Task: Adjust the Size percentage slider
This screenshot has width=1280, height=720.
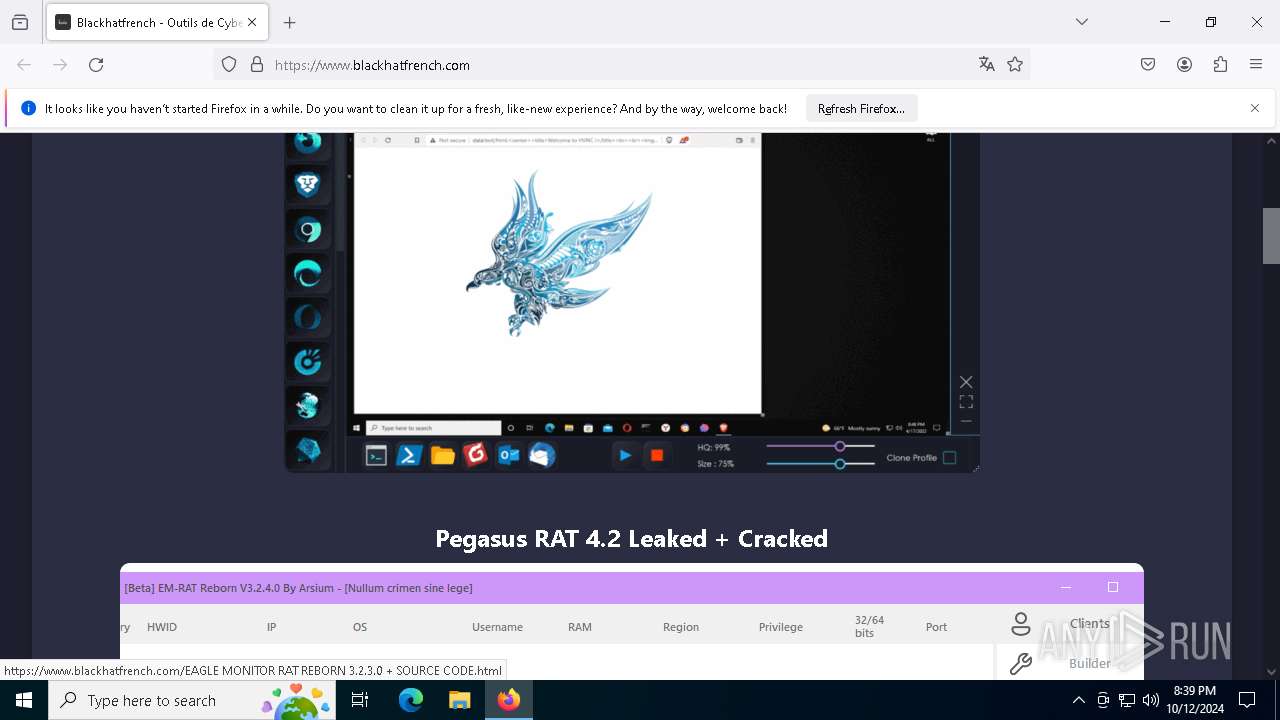Action: [x=820, y=464]
